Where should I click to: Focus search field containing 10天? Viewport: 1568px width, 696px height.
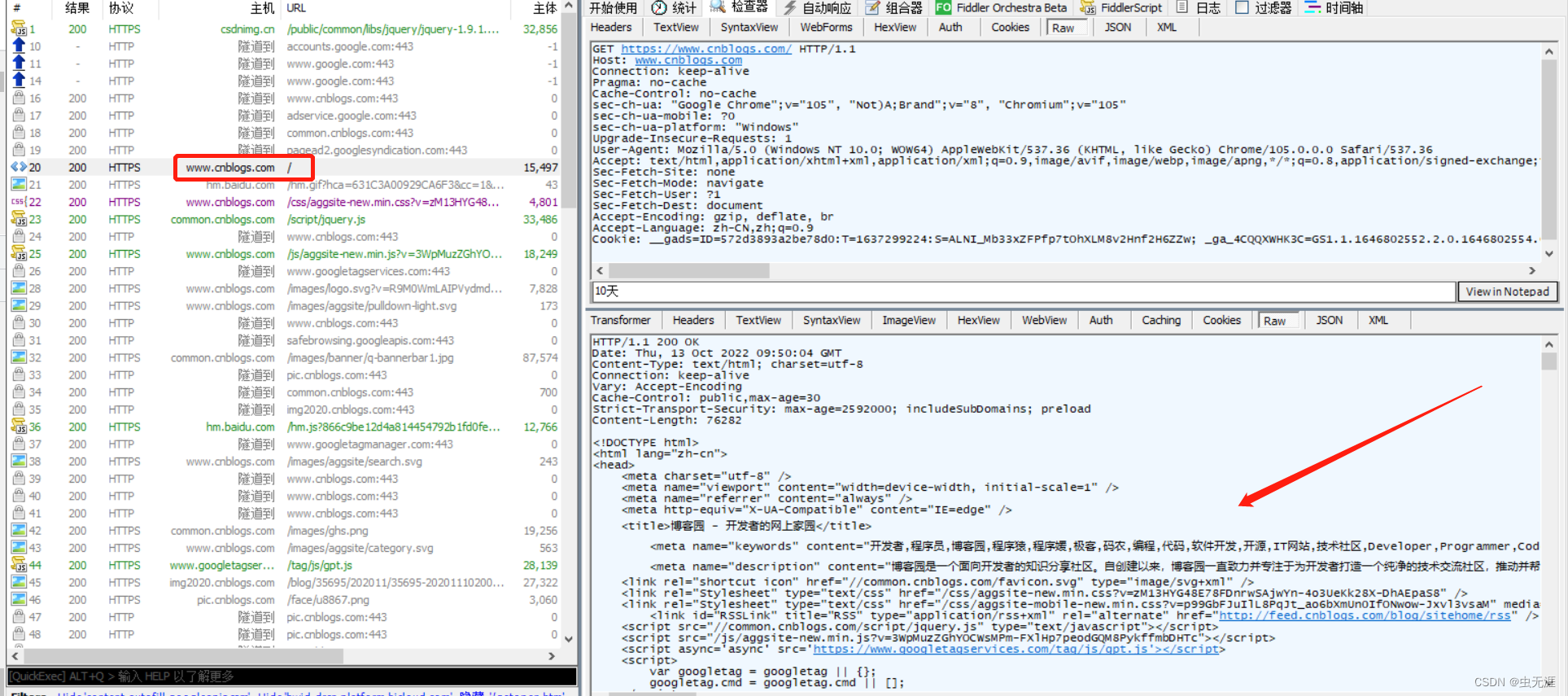(x=1024, y=291)
